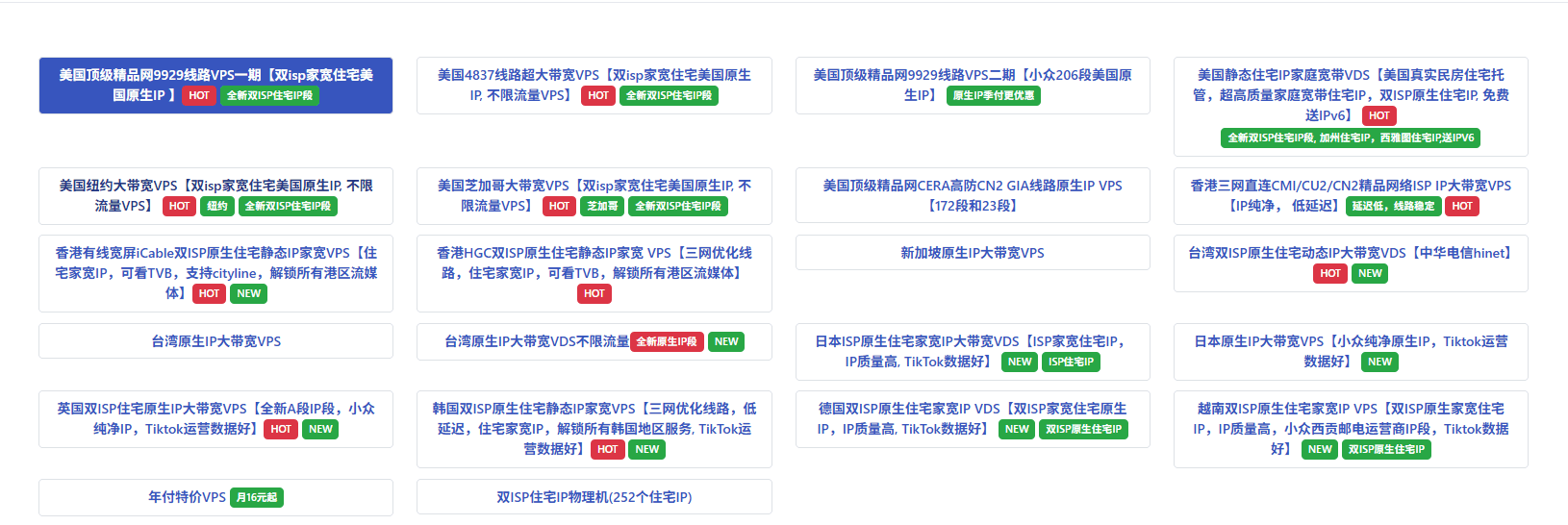Click 双ISP原生住宅IP badge on 德国 card
This screenshot has height=525, width=1568.
point(1083,429)
